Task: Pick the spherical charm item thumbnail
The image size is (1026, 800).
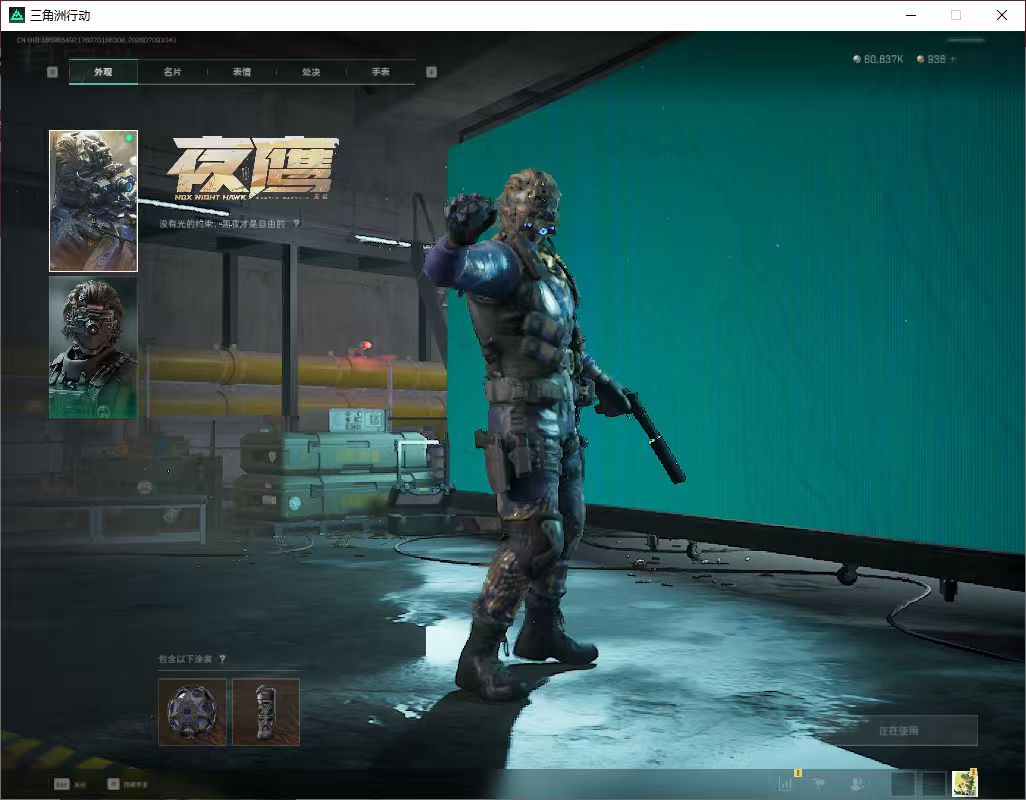Action: 192,712
